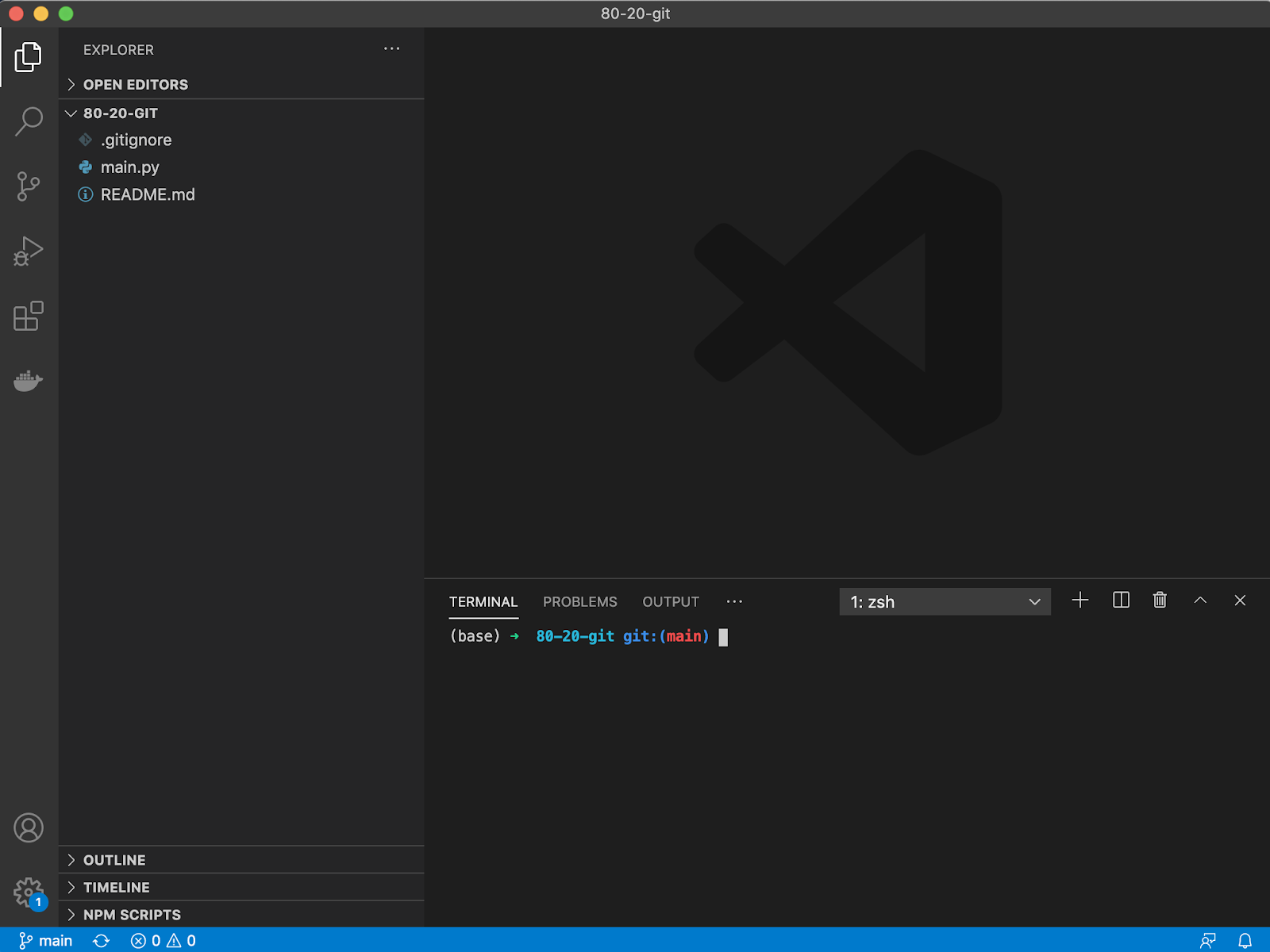Switch to the Output tab
Screen dimensions: 1270x952
click(671, 602)
